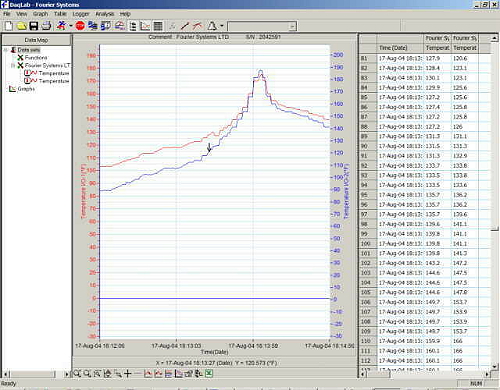
Task: Click first Temperat column header in table
Action: 437,48
